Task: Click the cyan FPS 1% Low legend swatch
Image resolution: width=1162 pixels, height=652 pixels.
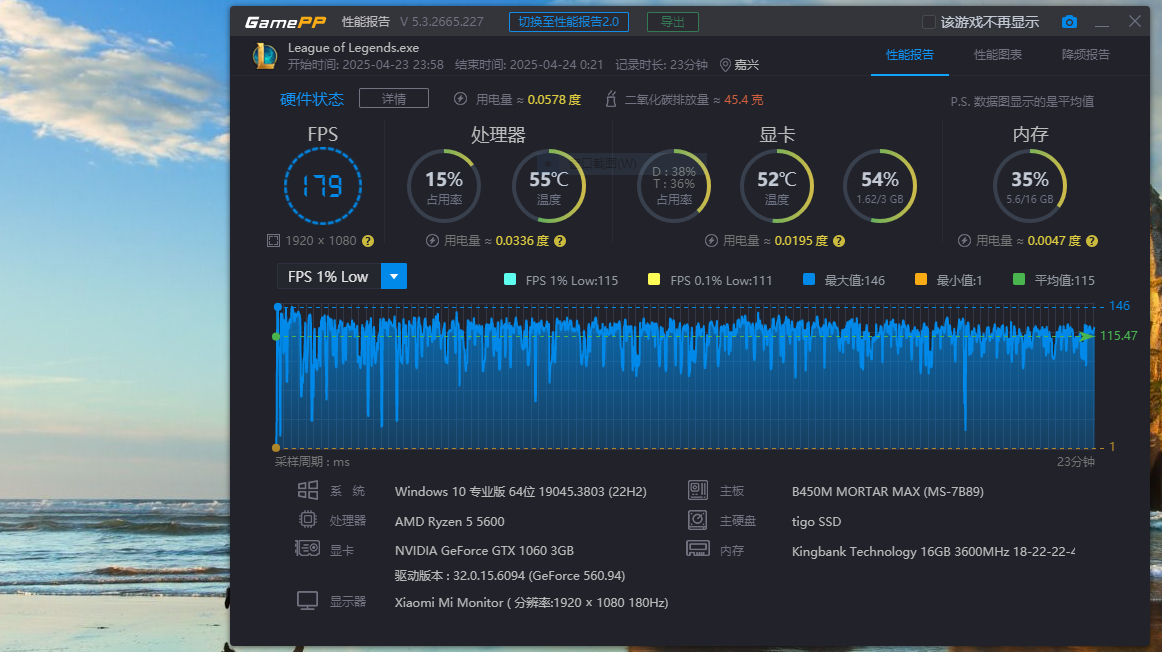Action: point(510,279)
